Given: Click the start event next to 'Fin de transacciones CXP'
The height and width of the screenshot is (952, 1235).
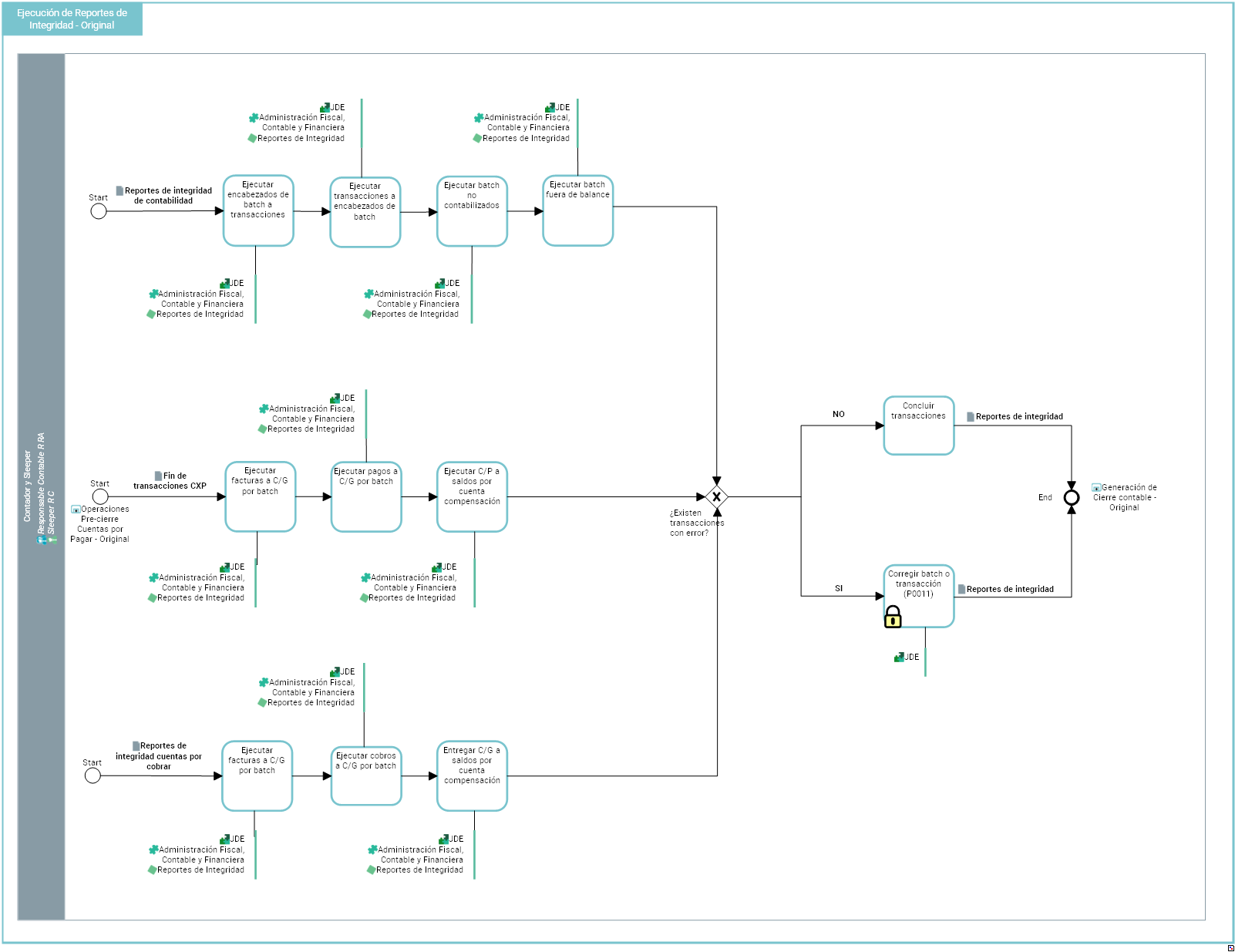Looking at the screenshot, I should tap(100, 496).
